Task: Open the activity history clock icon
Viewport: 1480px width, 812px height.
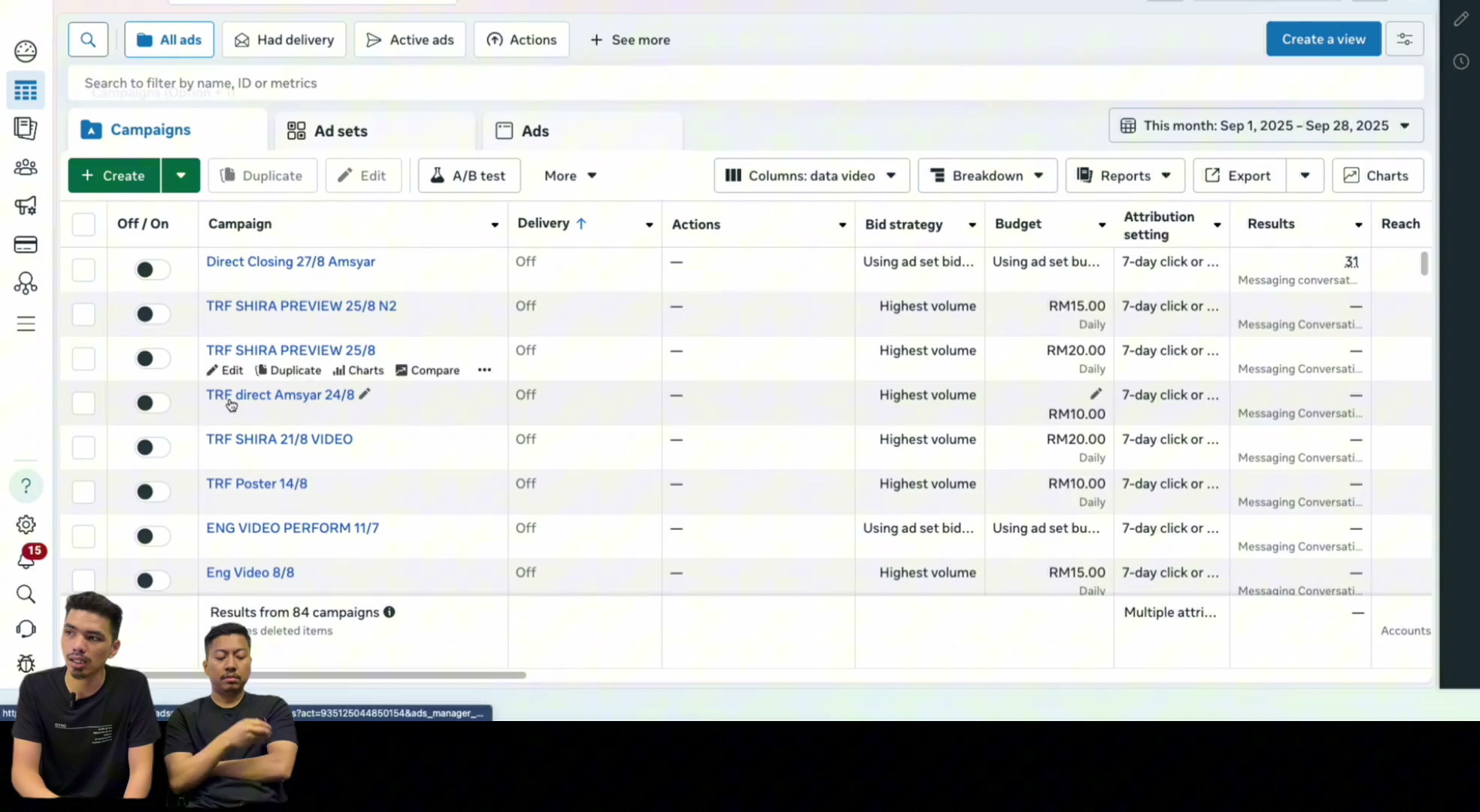Action: 1460,62
